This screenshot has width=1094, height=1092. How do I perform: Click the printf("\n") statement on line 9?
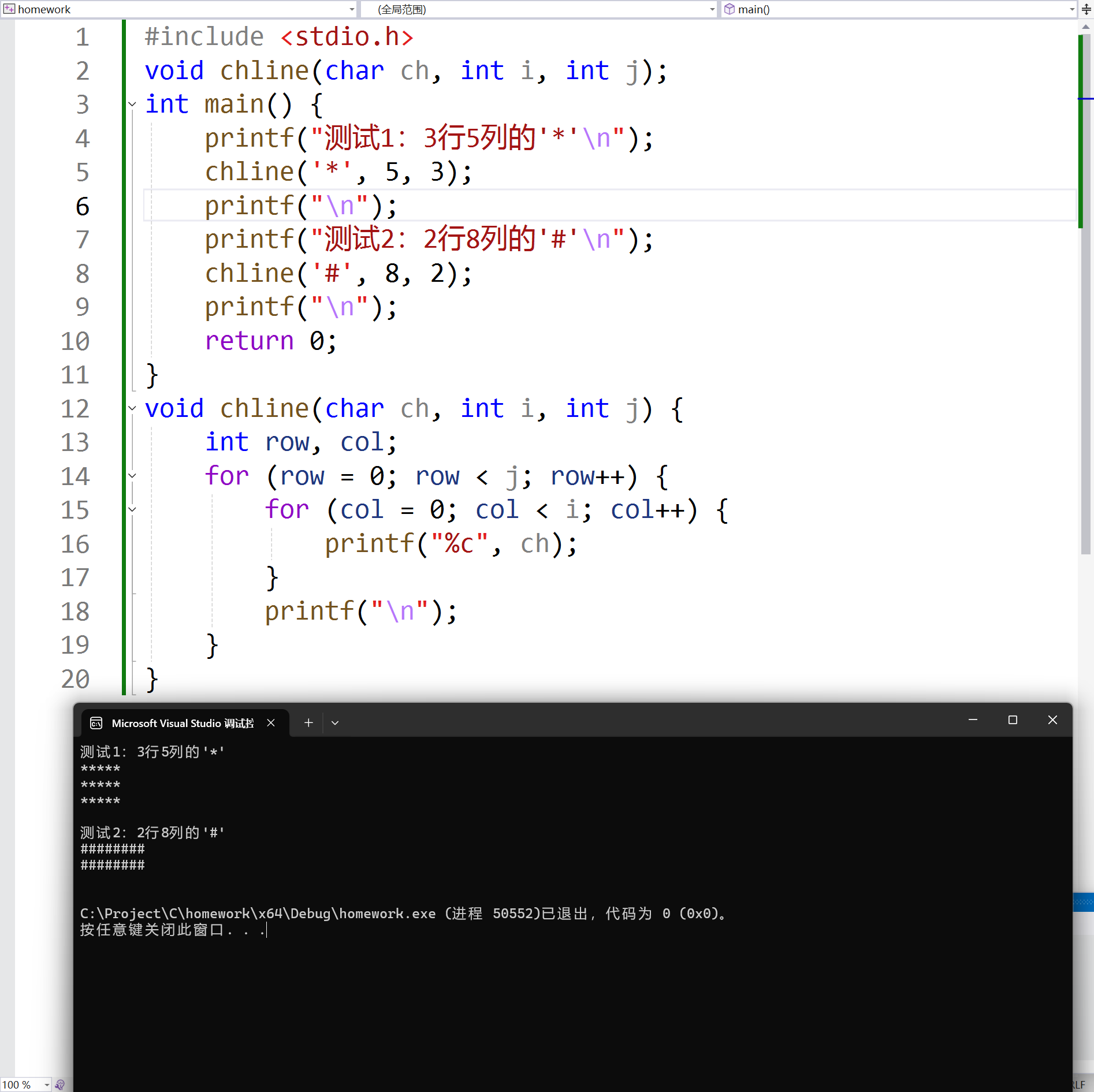click(301, 307)
